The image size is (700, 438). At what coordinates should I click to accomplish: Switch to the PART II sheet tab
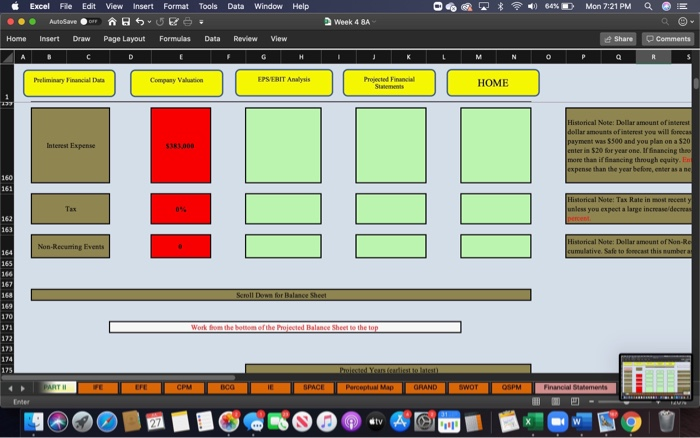coord(55,388)
